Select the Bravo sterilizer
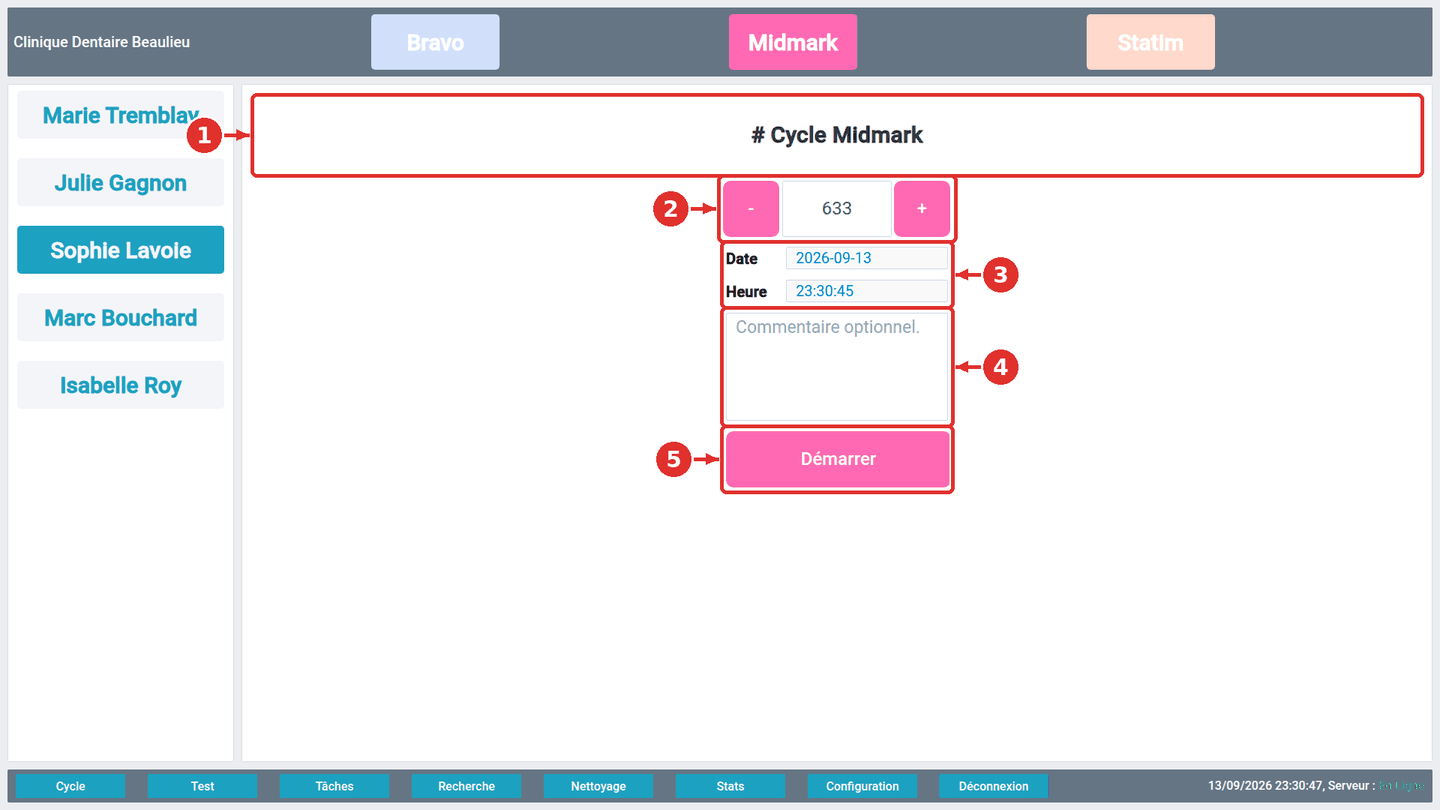The image size is (1440, 810). [435, 42]
